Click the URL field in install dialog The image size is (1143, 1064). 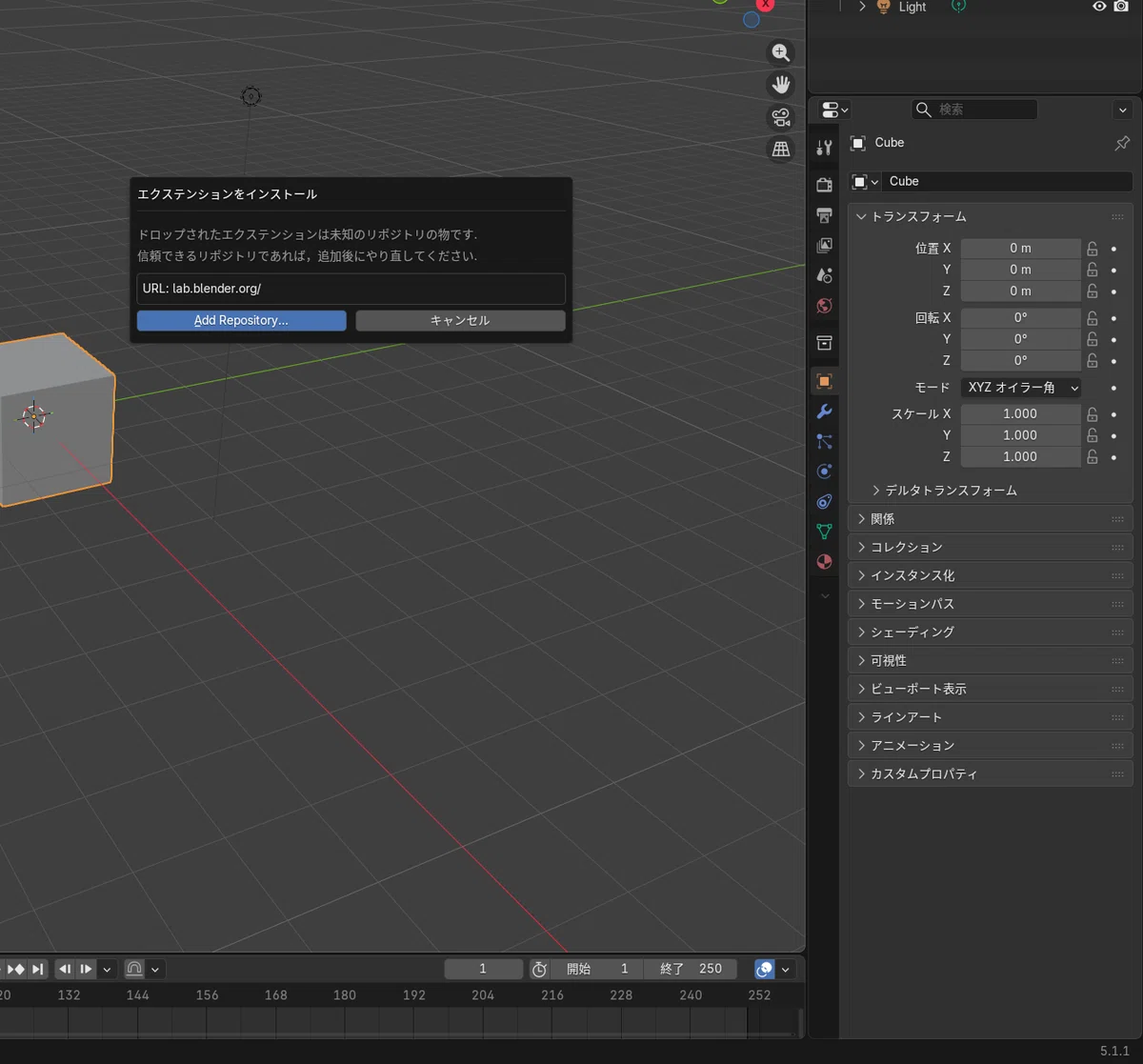pos(351,289)
